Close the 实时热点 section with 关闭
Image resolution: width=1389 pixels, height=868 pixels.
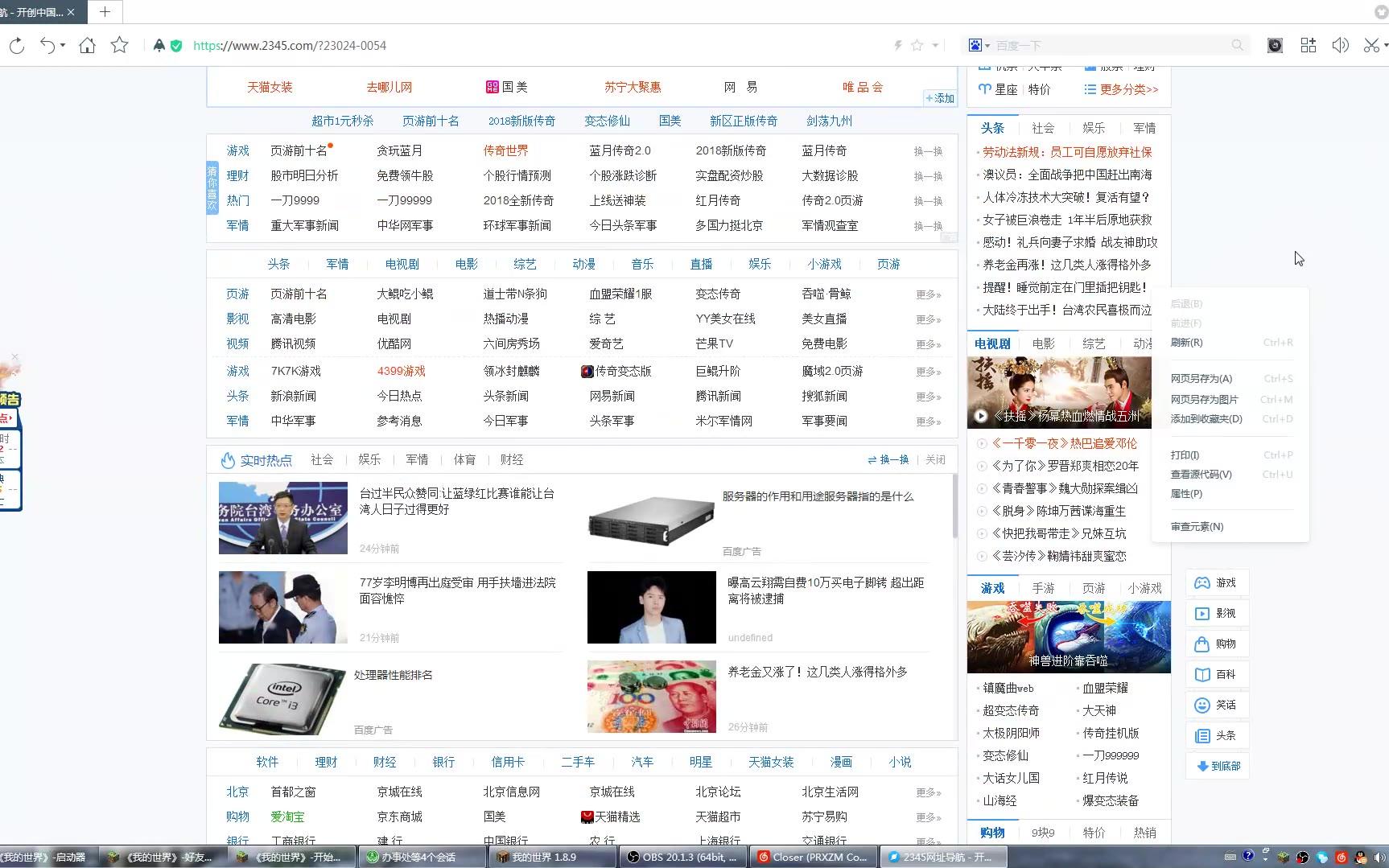[935, 459]
